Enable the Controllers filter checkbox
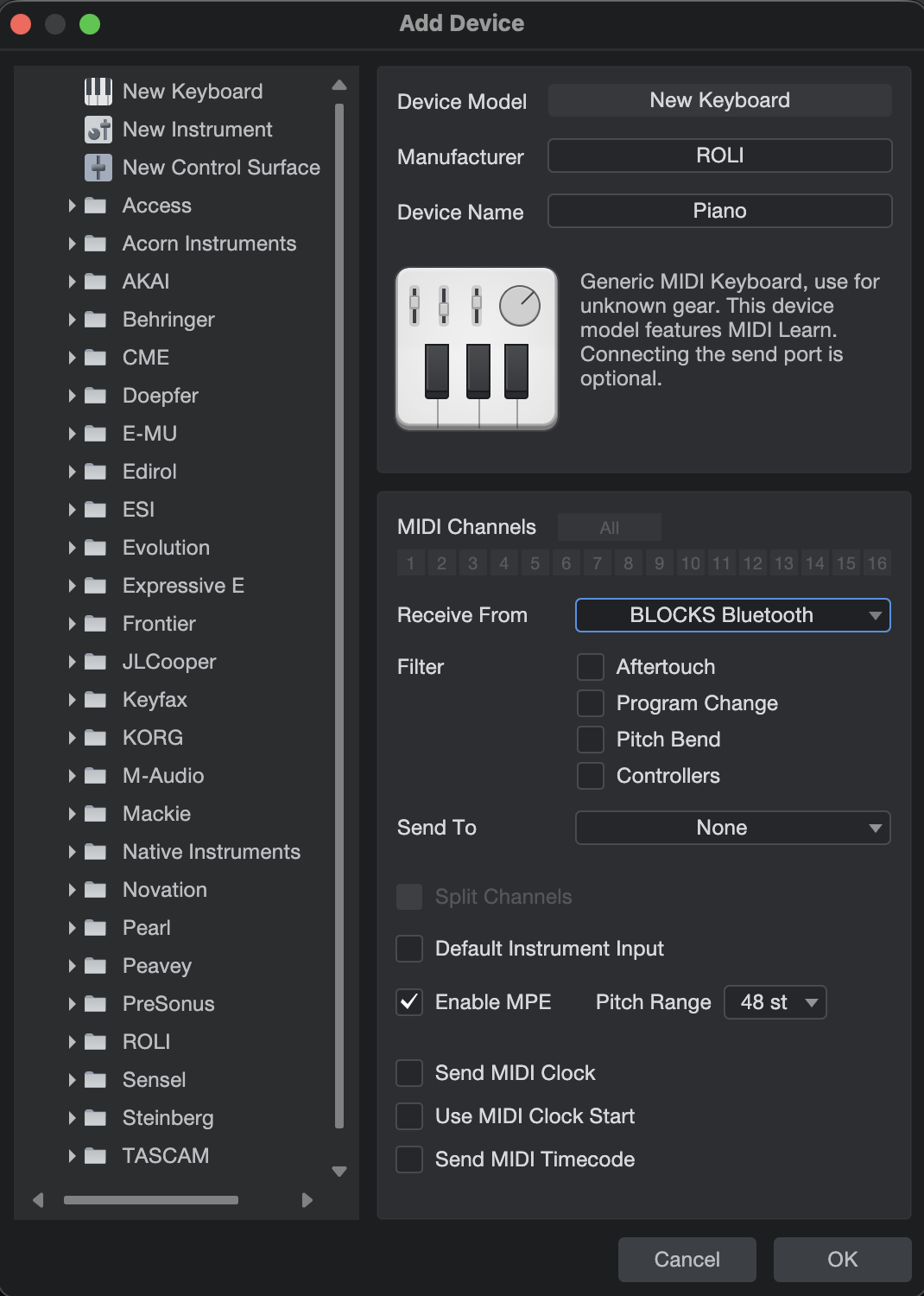 click(591, 776)
